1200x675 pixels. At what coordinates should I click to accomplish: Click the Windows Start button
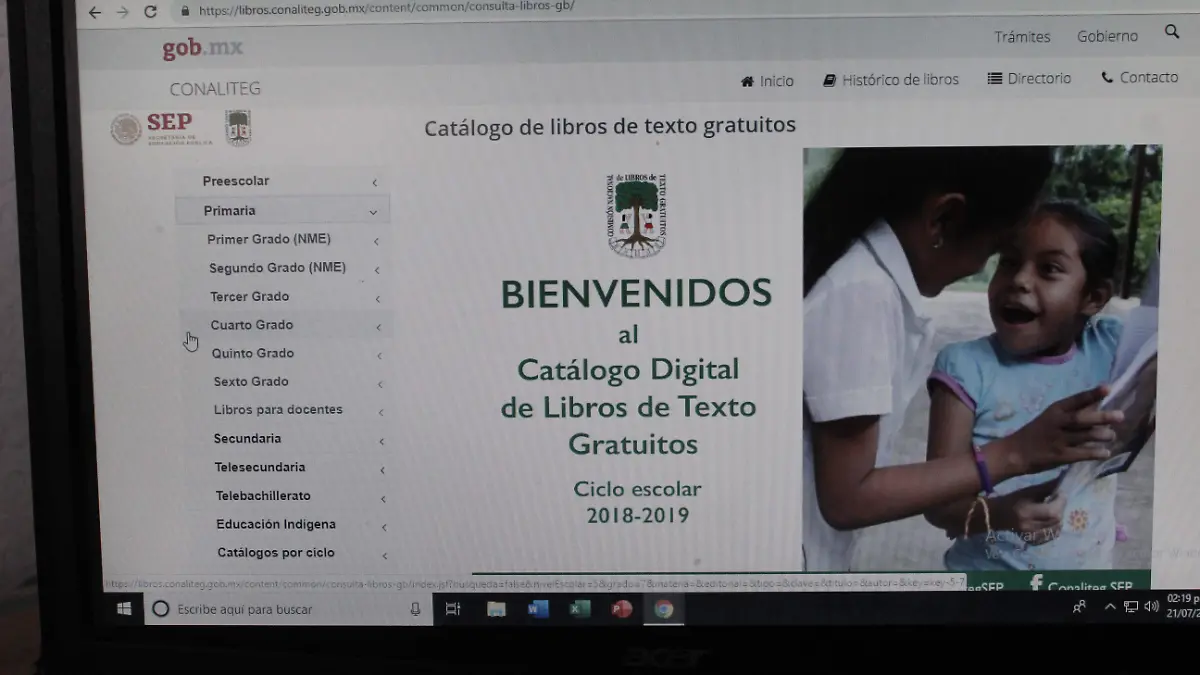pos(124,608)
